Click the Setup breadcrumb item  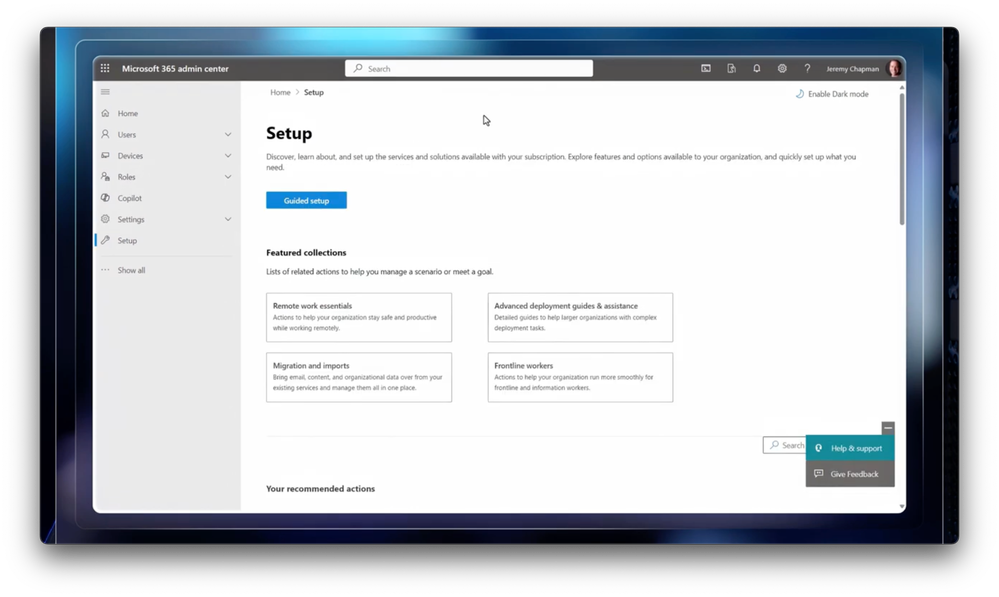(313, 92)
